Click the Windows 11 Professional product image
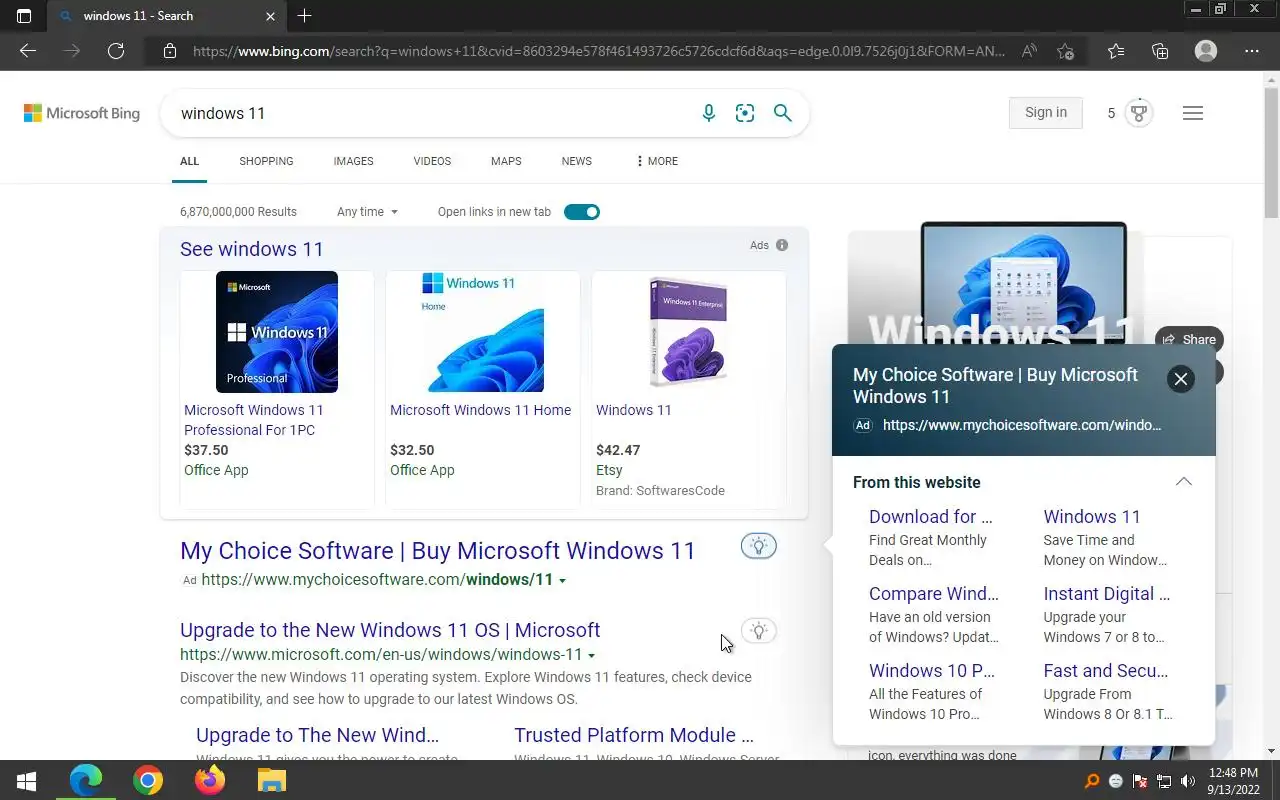The width and height of the screenshot is (1280, 800). pyautogui.click(x=277, y=332)
